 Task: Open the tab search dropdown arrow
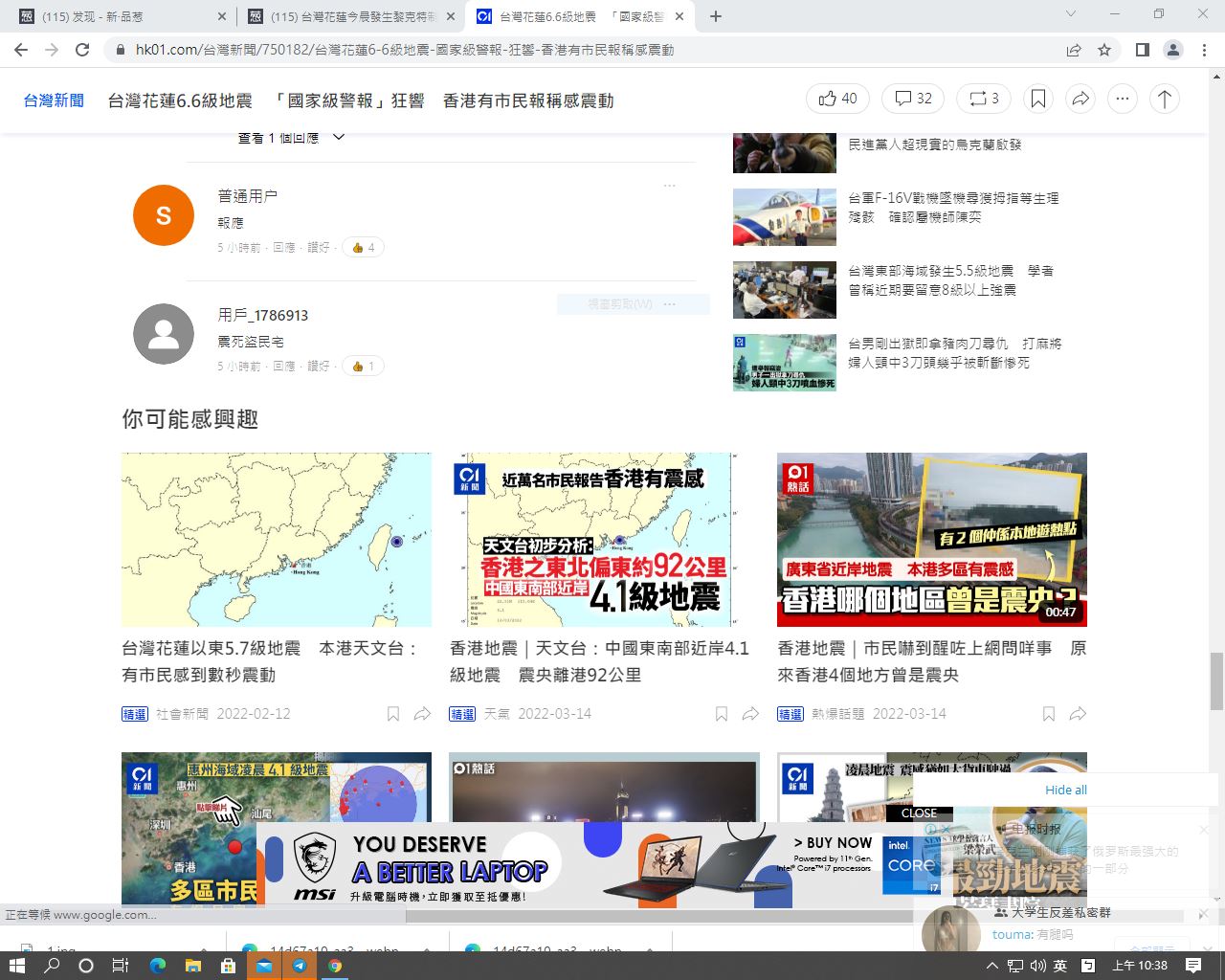click(1072, 14)
